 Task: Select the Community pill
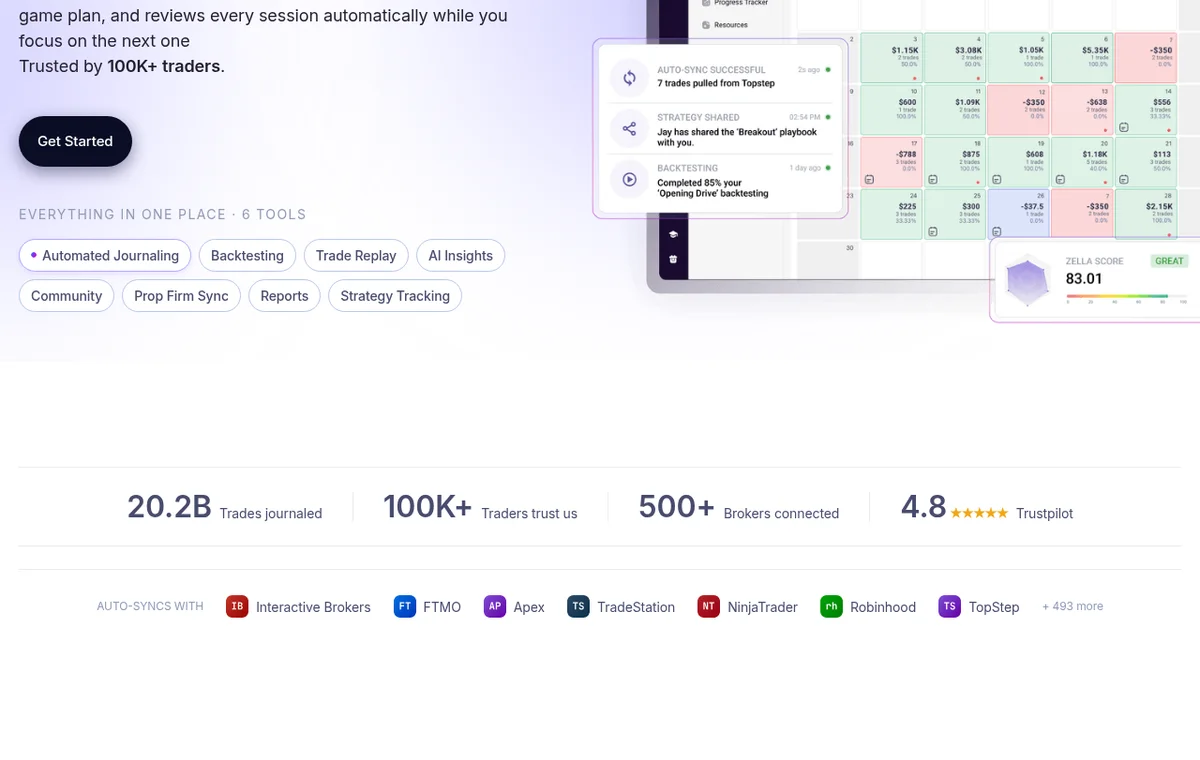tap(66, 295)
